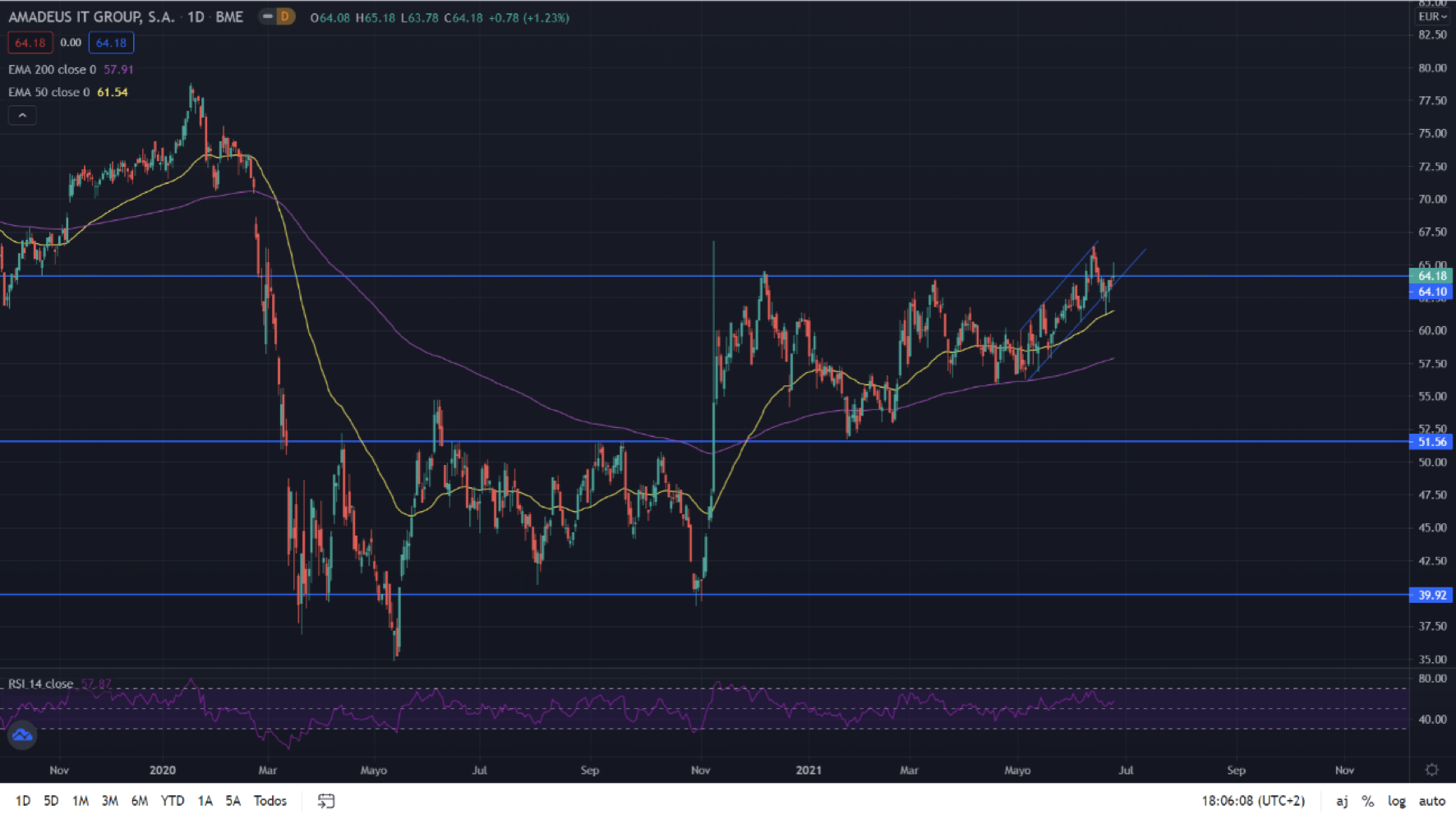Click the RSI 14 close indicator label
1456x819 pixels.
[x=41, y=683]
